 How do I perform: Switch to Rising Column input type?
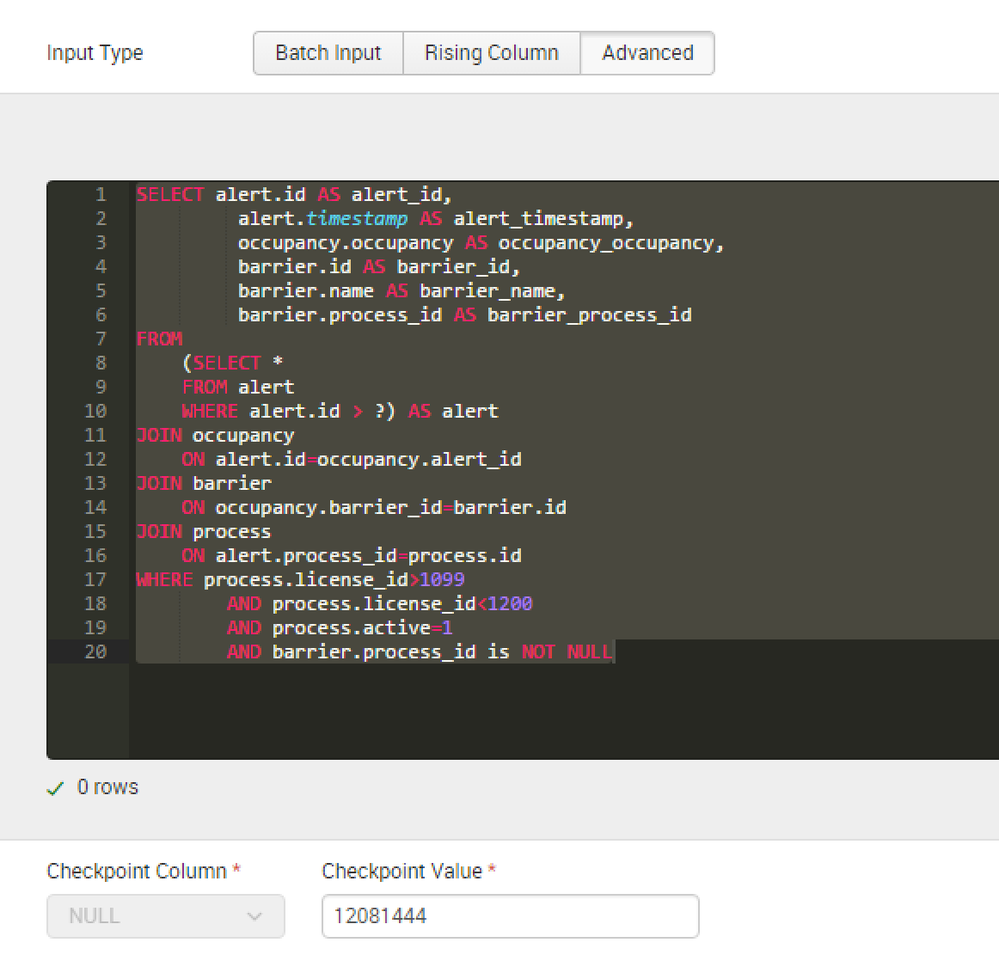click(x=491, y=53)
